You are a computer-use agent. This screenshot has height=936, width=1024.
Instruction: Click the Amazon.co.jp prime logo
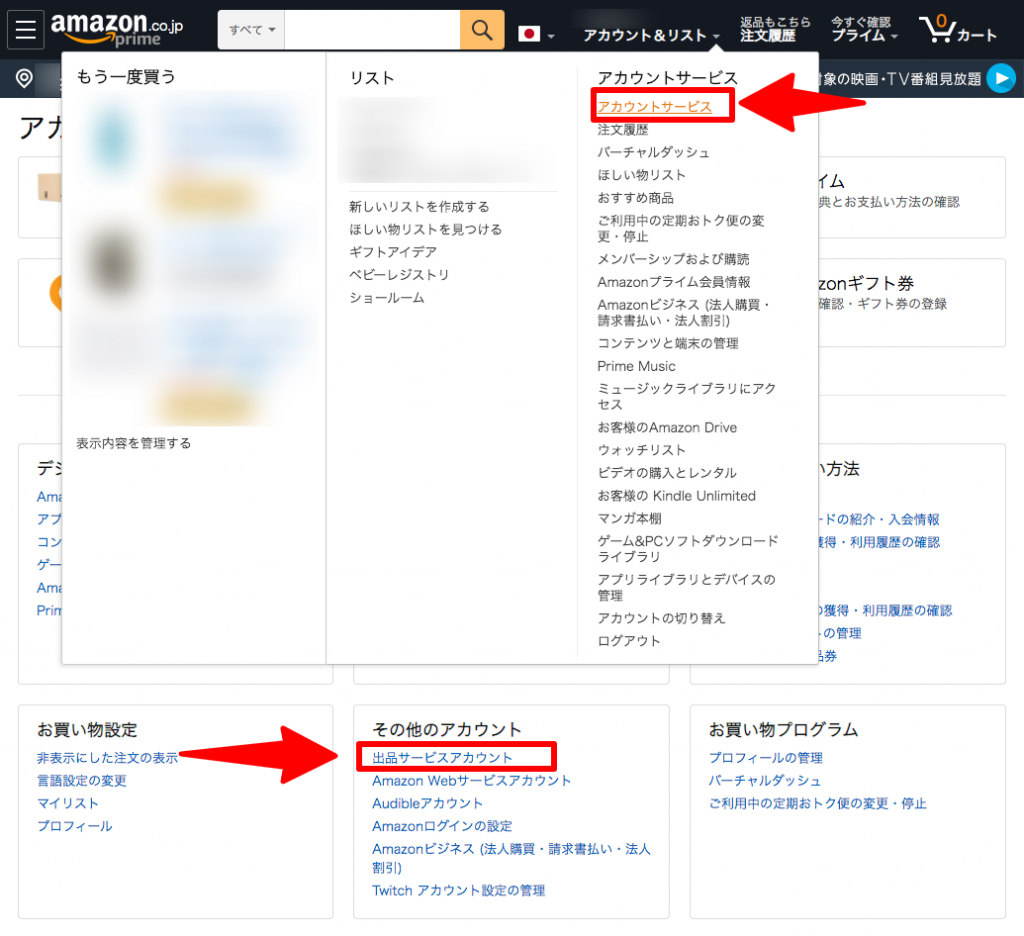(x=117, y=29)
